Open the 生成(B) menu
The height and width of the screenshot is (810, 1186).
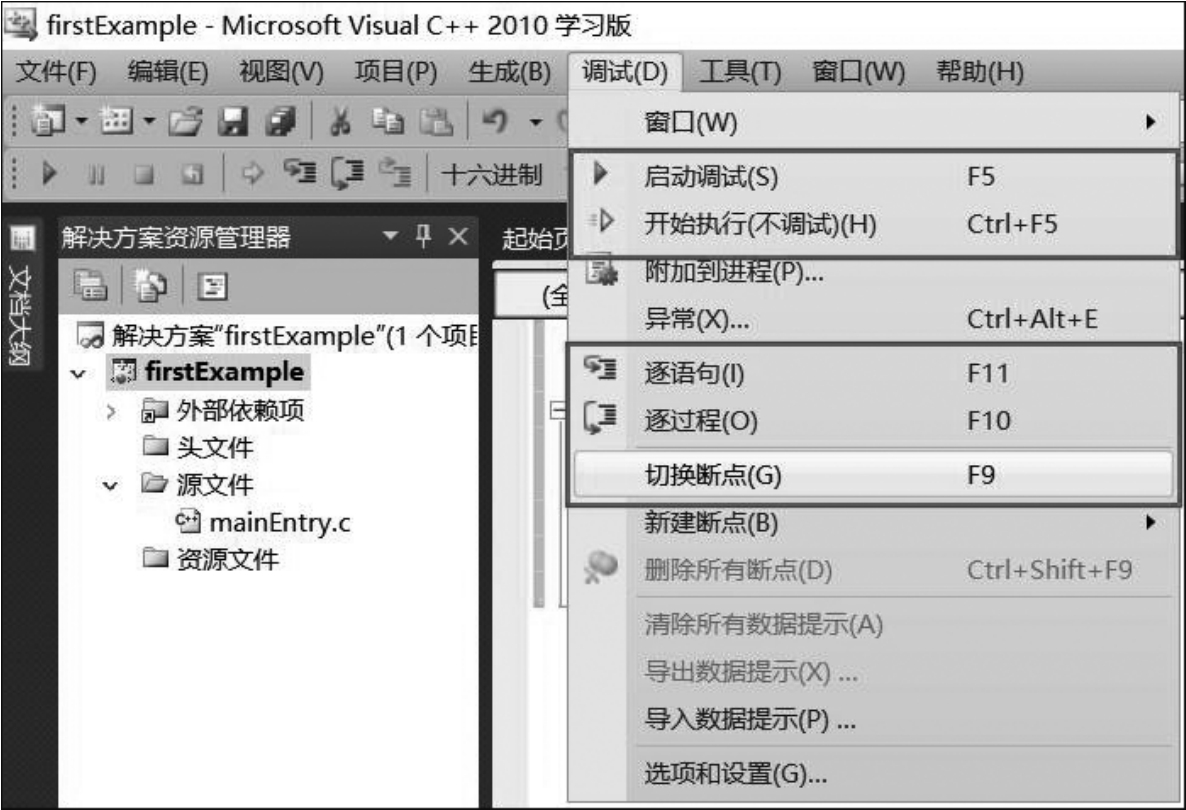pyautogui.click(x=510, y=72)
